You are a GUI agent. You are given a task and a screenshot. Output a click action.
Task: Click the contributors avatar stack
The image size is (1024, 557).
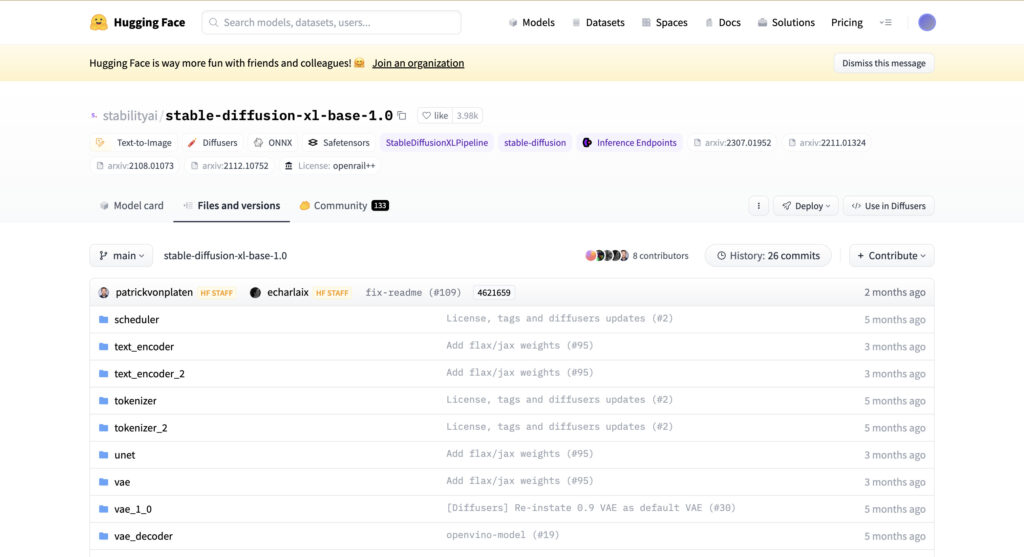607,255
